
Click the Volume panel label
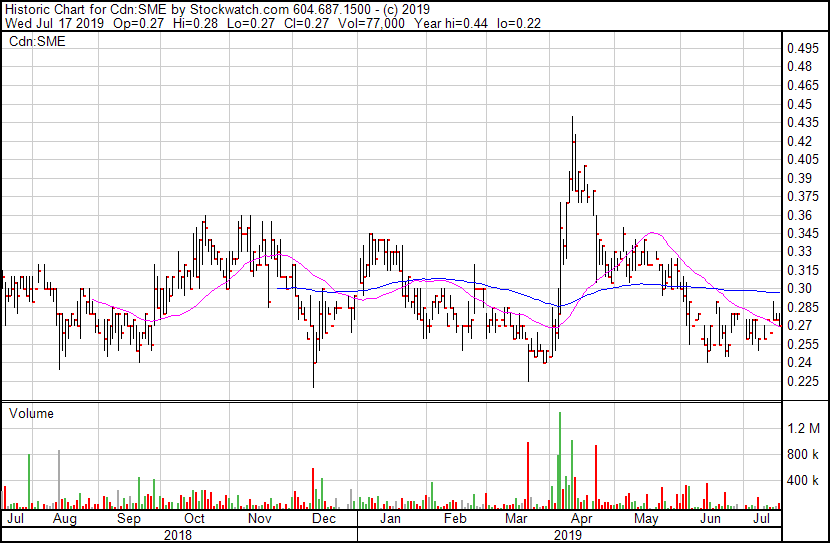[x=31, y=413]
